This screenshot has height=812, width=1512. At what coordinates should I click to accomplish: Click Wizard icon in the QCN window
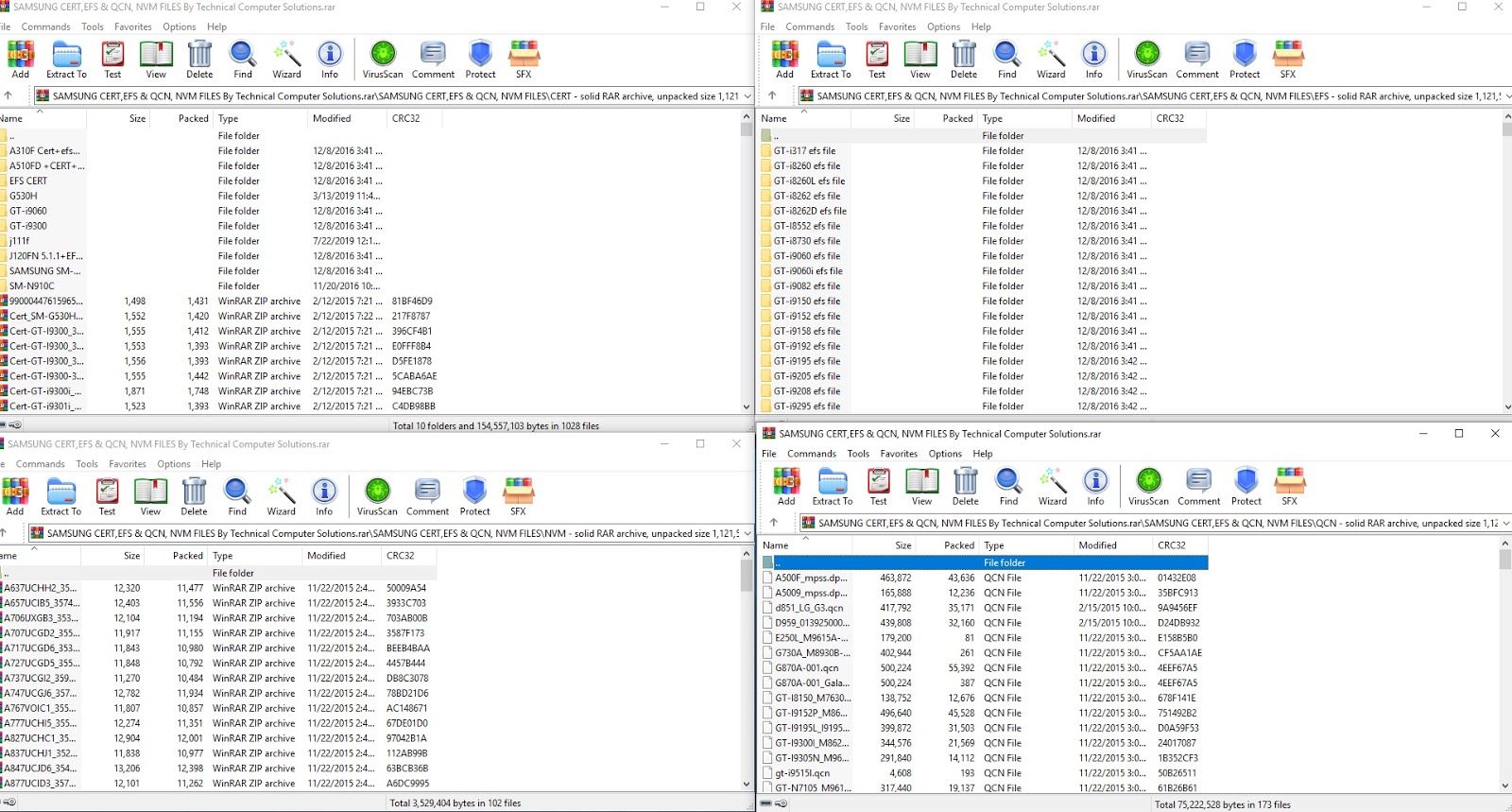click(1053, 486)
